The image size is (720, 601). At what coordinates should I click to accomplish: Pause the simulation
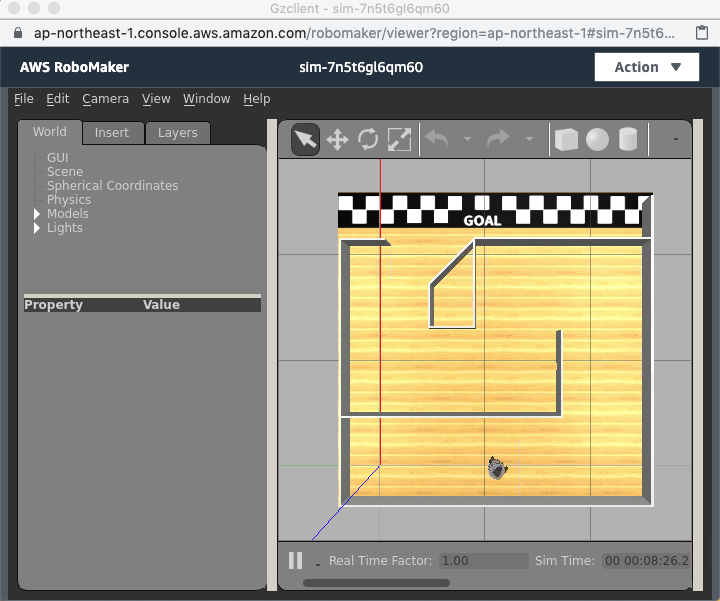295,561
